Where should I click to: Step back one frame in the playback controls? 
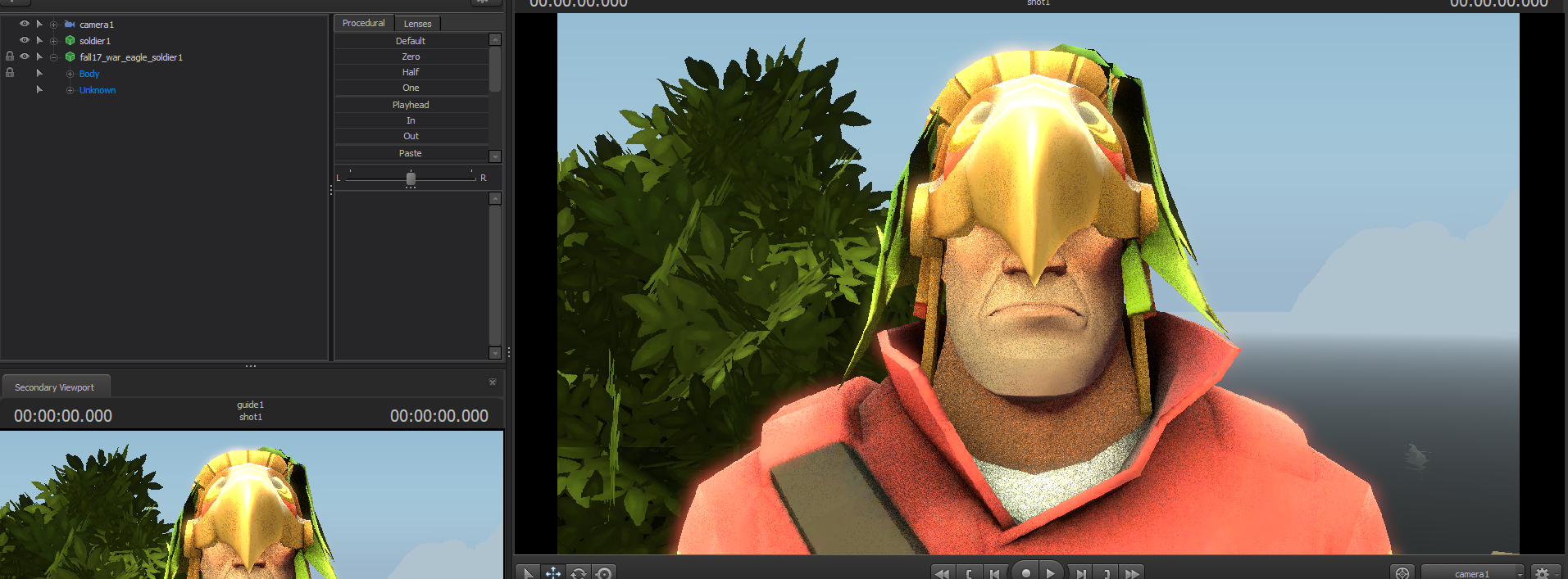pyautogui.click(x=994, y=573)
